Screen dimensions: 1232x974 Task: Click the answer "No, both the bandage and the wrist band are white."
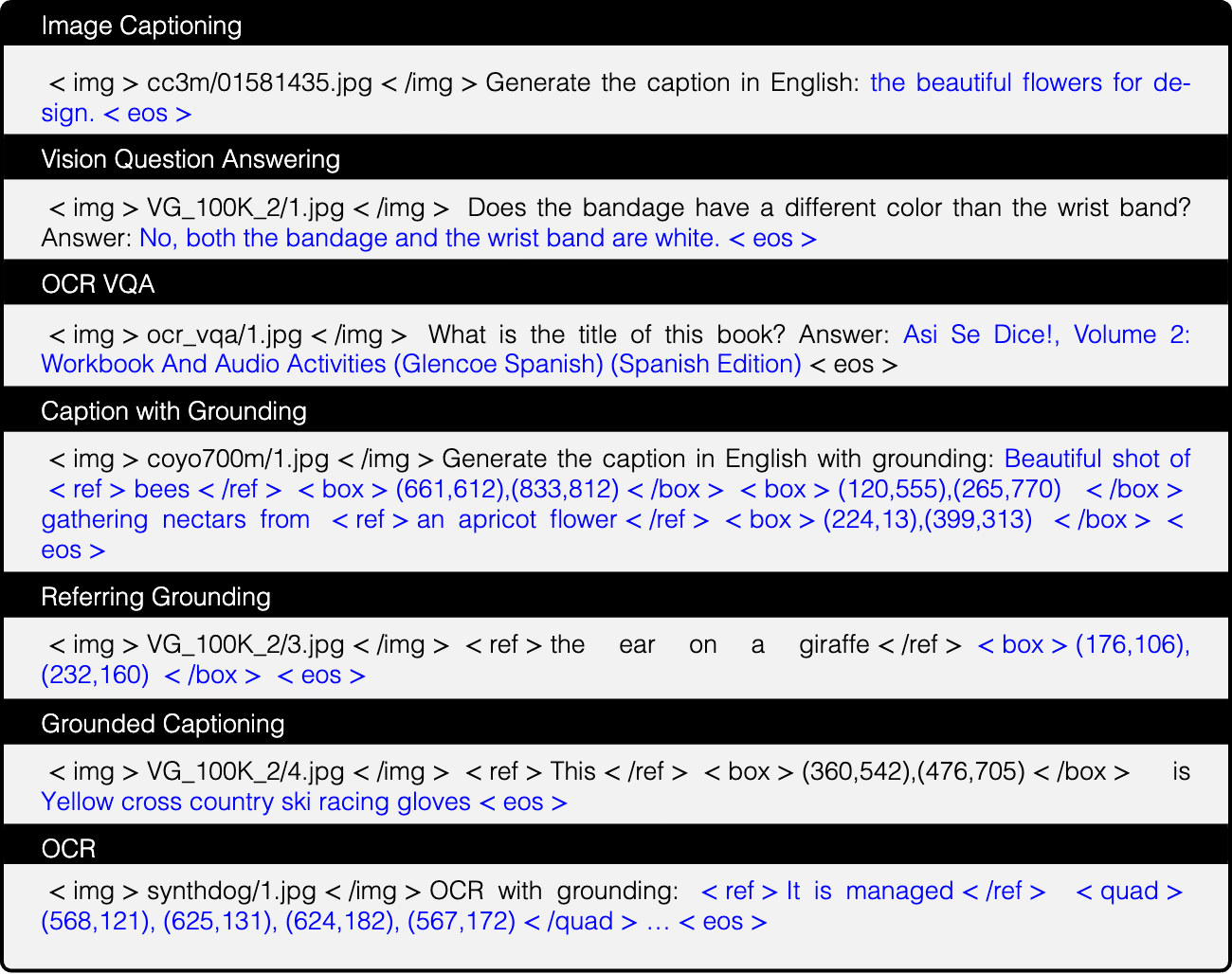click(x=429, y=239)
